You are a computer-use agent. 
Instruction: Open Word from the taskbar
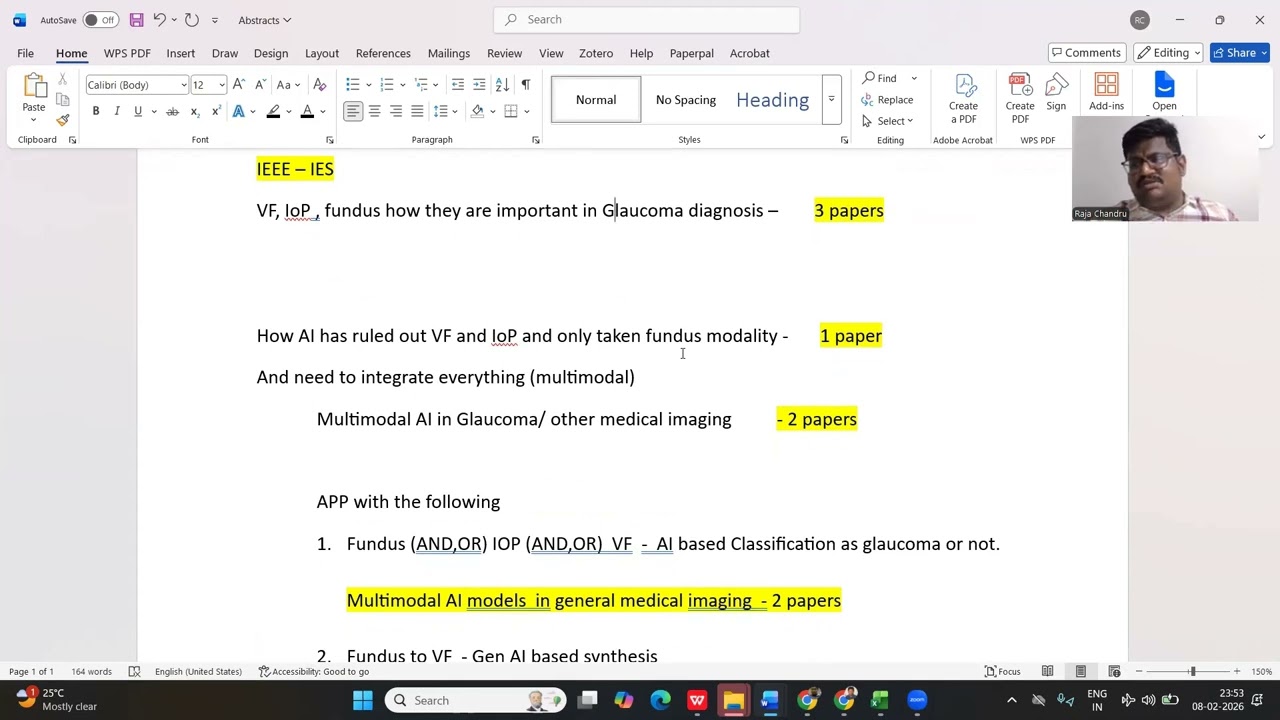770,700
